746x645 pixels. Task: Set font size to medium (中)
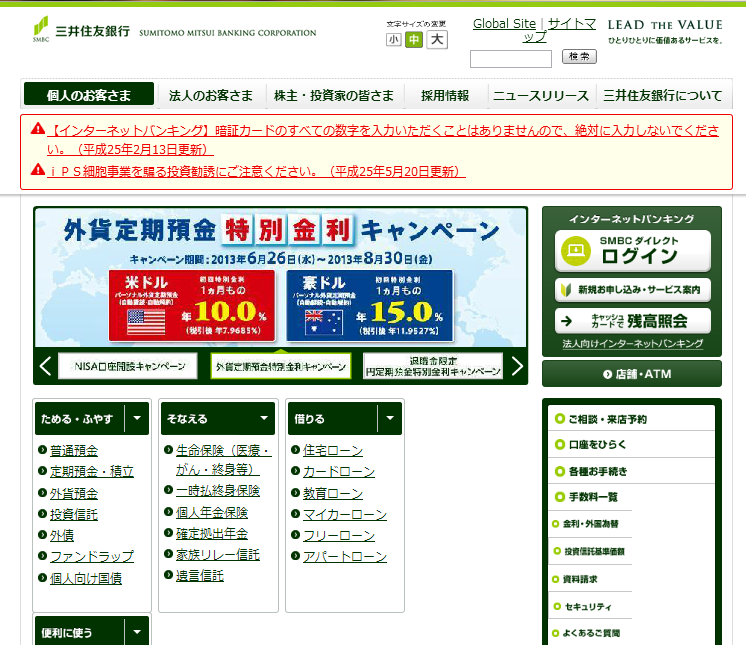[414, 39]
